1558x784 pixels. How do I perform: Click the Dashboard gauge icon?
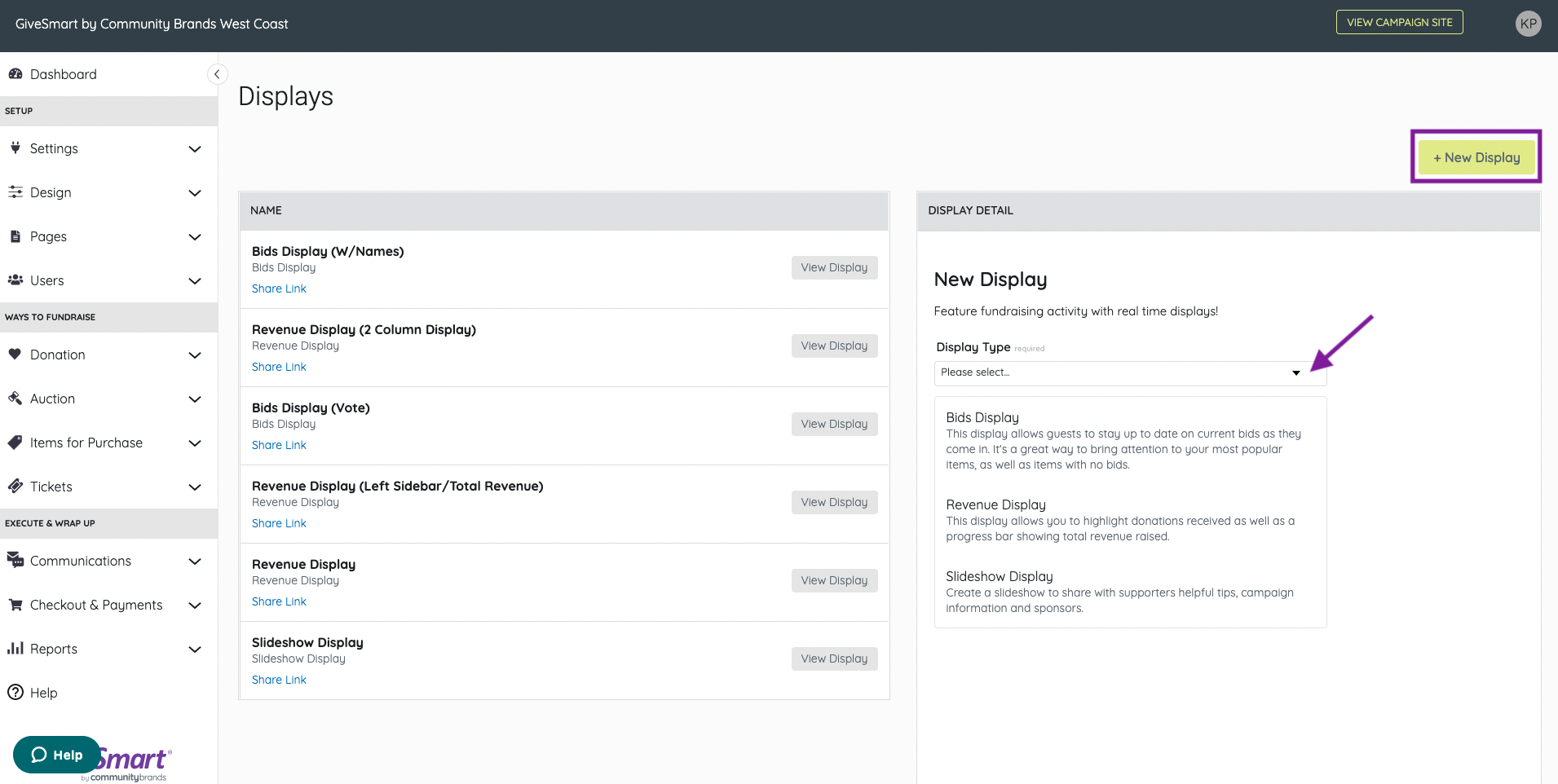[15, 74]
